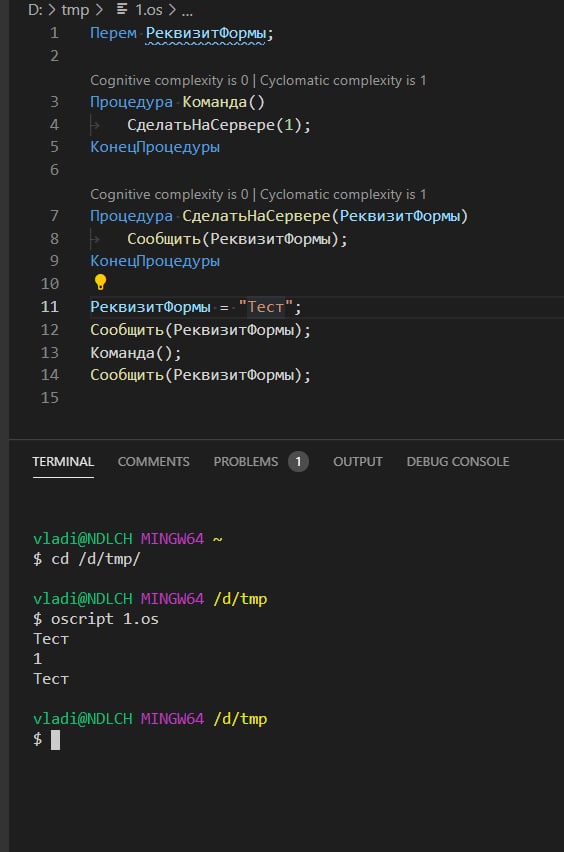
Task: Place cursor in "Тест" string literal
Action: [266, 307]
